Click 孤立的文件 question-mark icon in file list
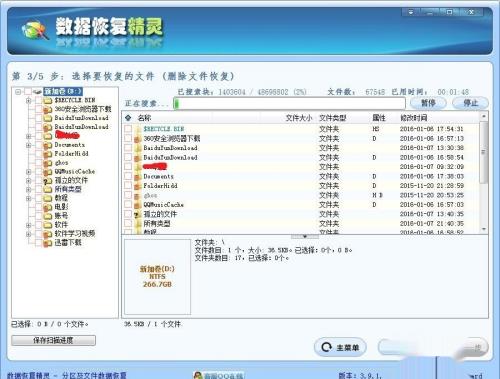 click(138, 214)
